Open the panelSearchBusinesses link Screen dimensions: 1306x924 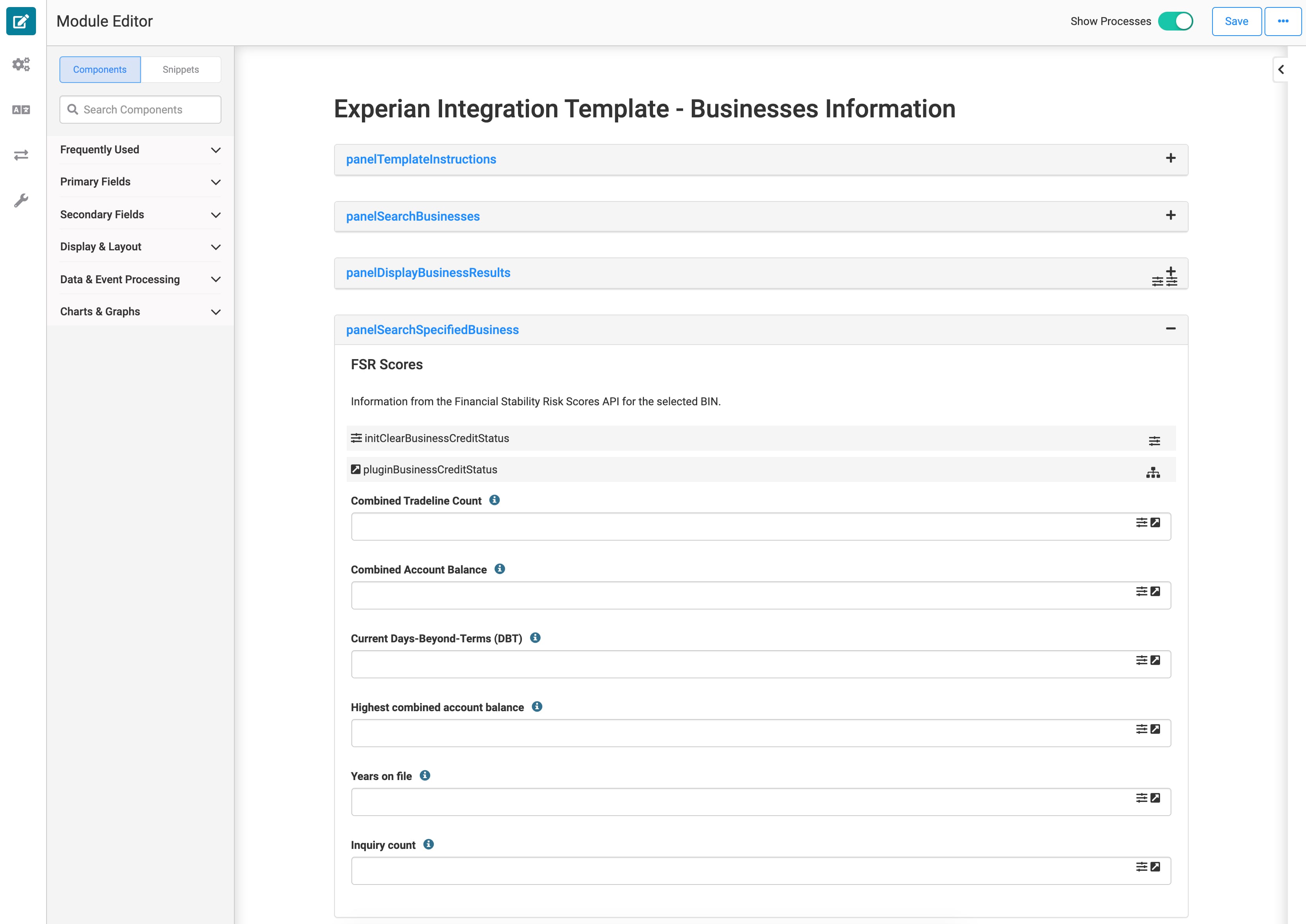pyautogui.click(x=412, y=216)
